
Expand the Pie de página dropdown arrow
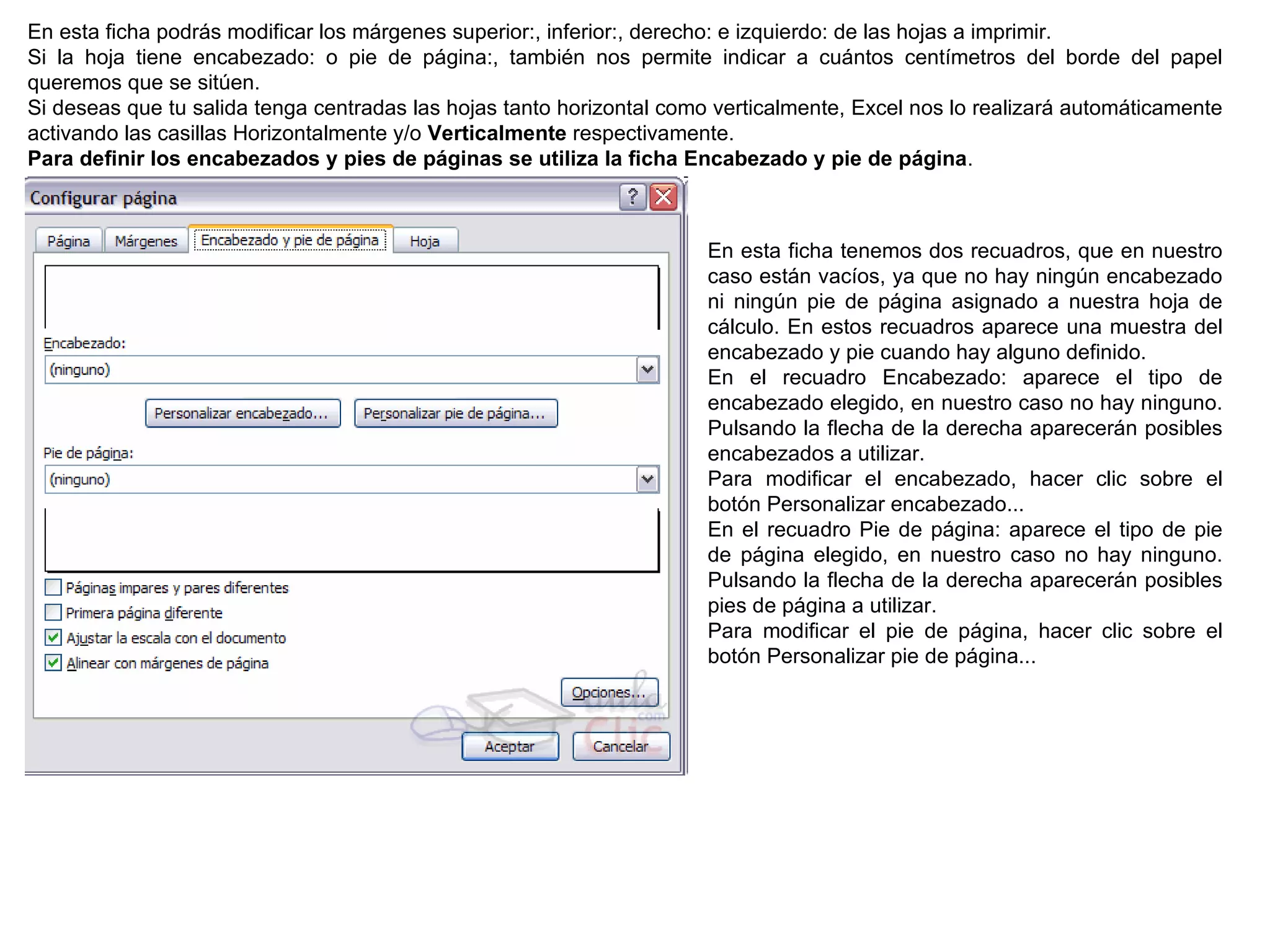[x=647, y=480]
